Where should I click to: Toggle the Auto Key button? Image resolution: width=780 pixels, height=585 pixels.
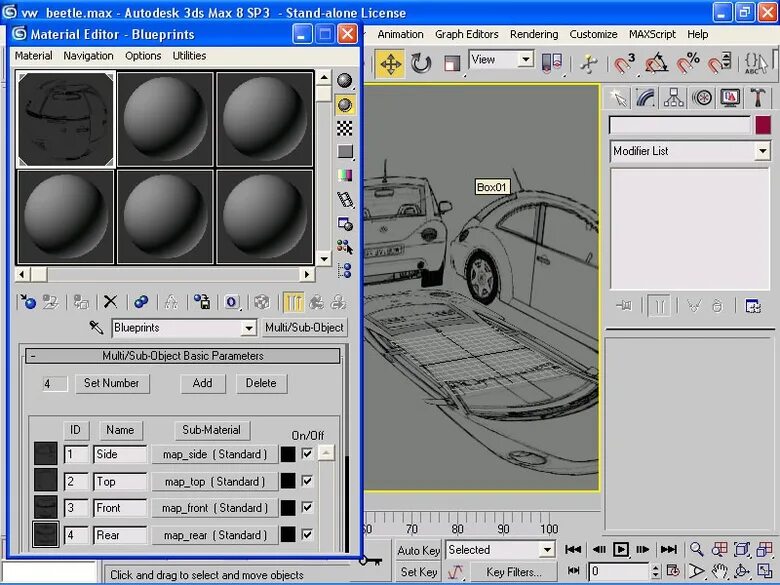coord(418,551)
